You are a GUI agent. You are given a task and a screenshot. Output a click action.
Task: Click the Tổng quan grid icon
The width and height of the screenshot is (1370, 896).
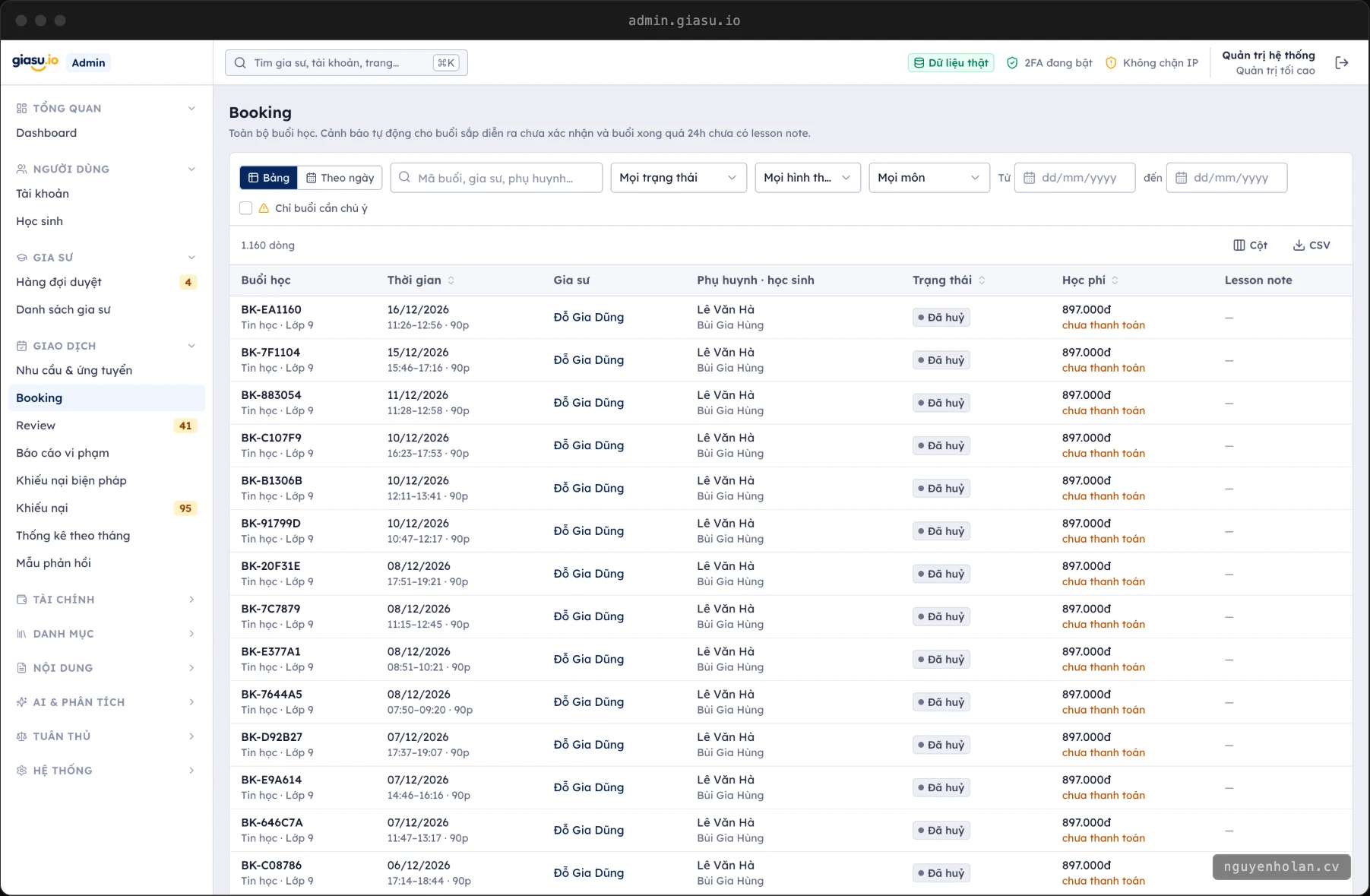21,109
